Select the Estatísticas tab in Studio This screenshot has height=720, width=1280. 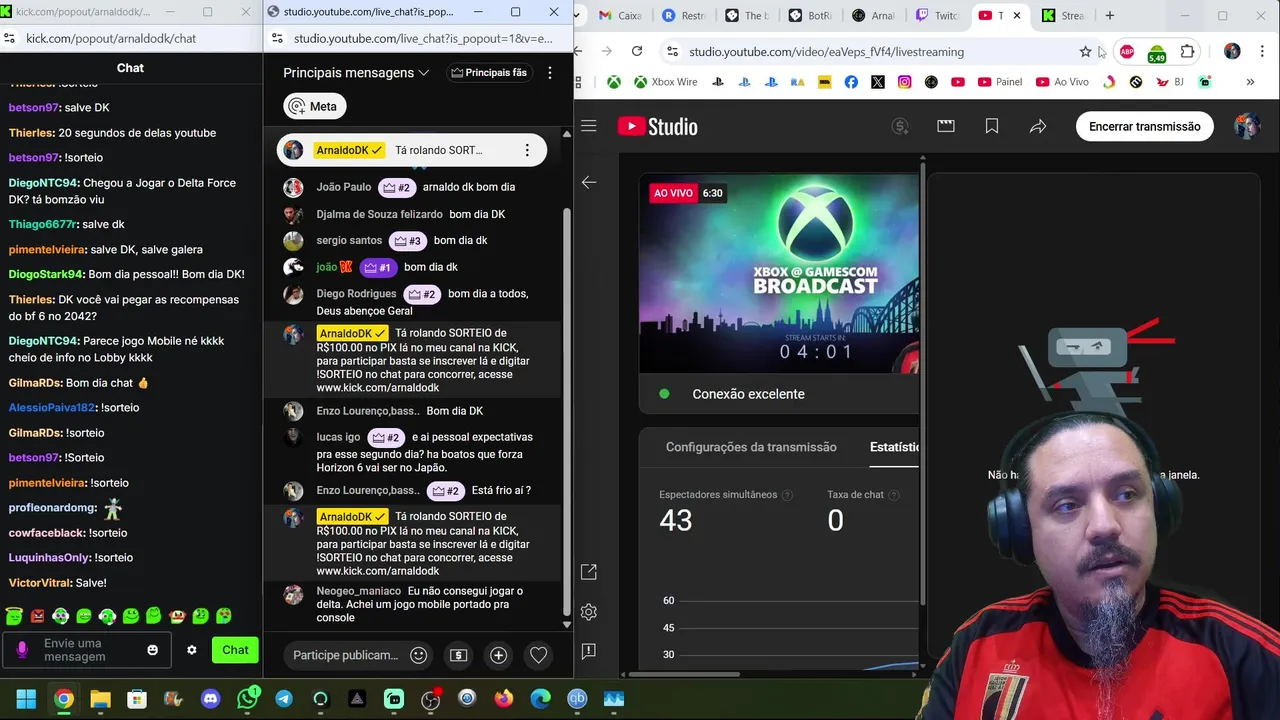pyautogui.click(x=894, y=447)
